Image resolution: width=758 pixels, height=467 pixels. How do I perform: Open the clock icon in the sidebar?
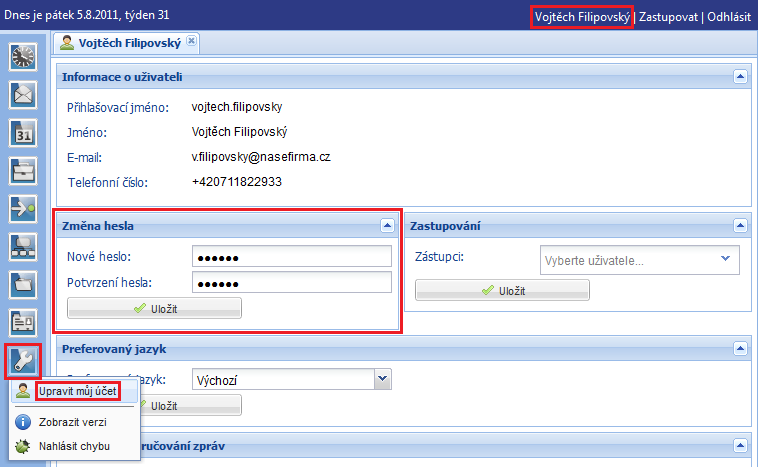click(22, 57)
